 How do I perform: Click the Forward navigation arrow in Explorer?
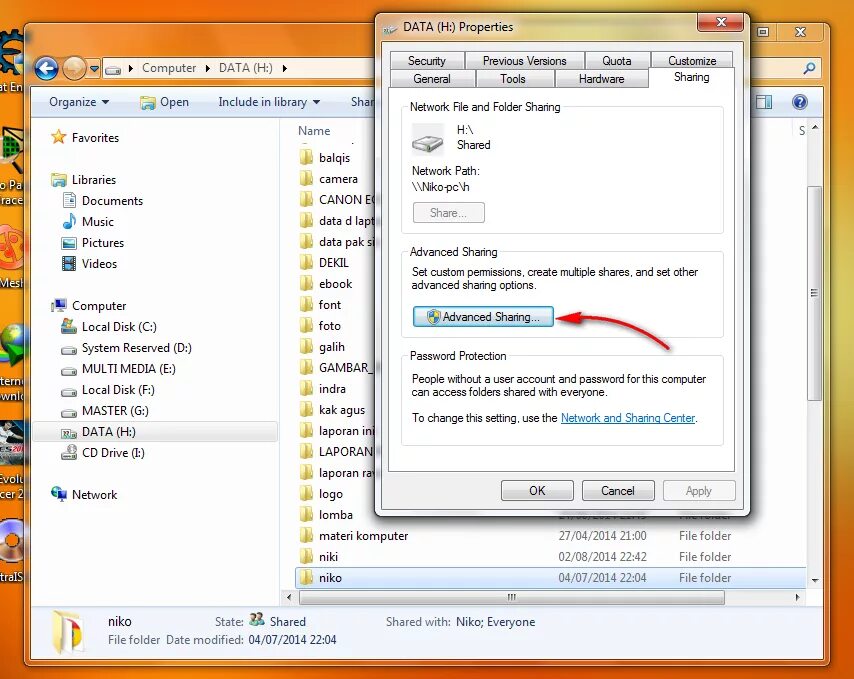pos(74,69)
